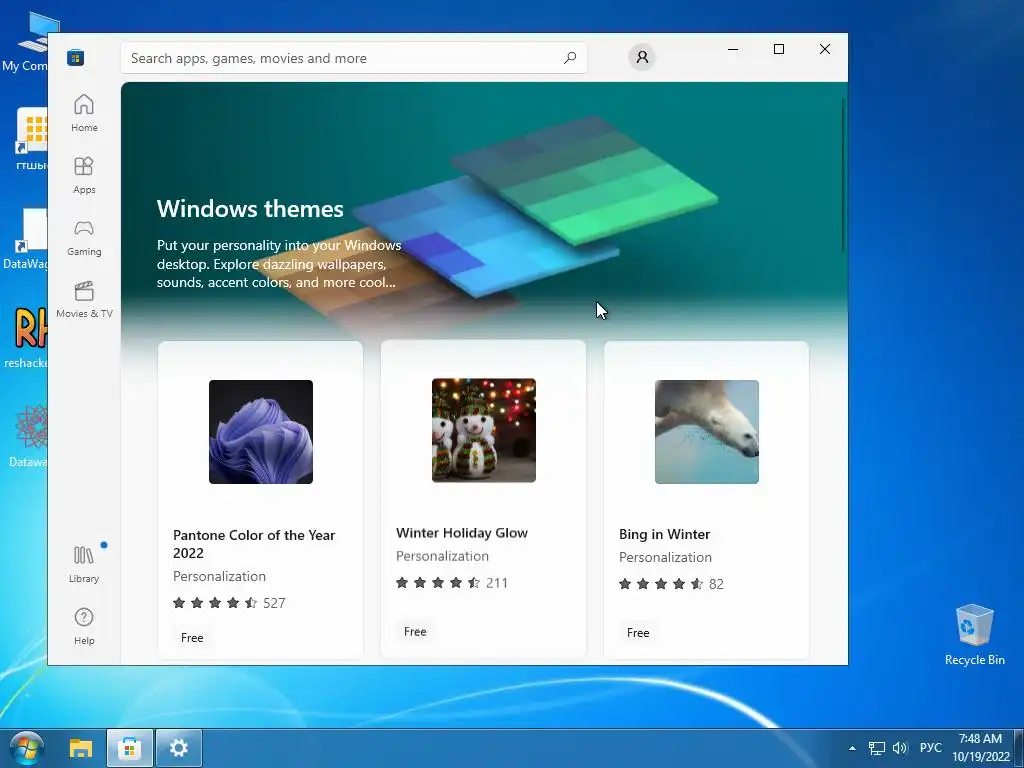1024x768 pixels.
Task: Open Settings gear in the taskbar
Action: [x=179, y=748]
